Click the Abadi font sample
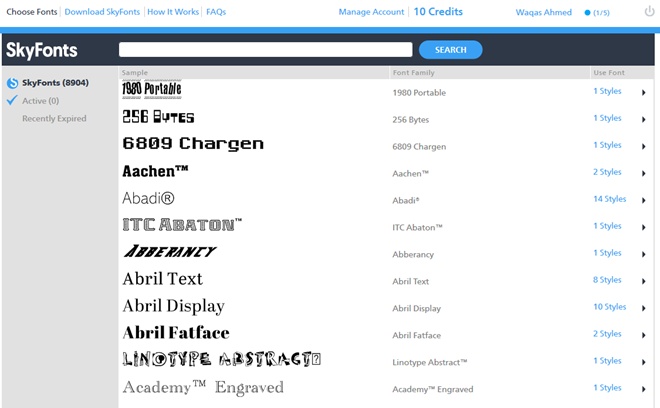660x408 pixels. pyautogui.click(x=148, y=198)
